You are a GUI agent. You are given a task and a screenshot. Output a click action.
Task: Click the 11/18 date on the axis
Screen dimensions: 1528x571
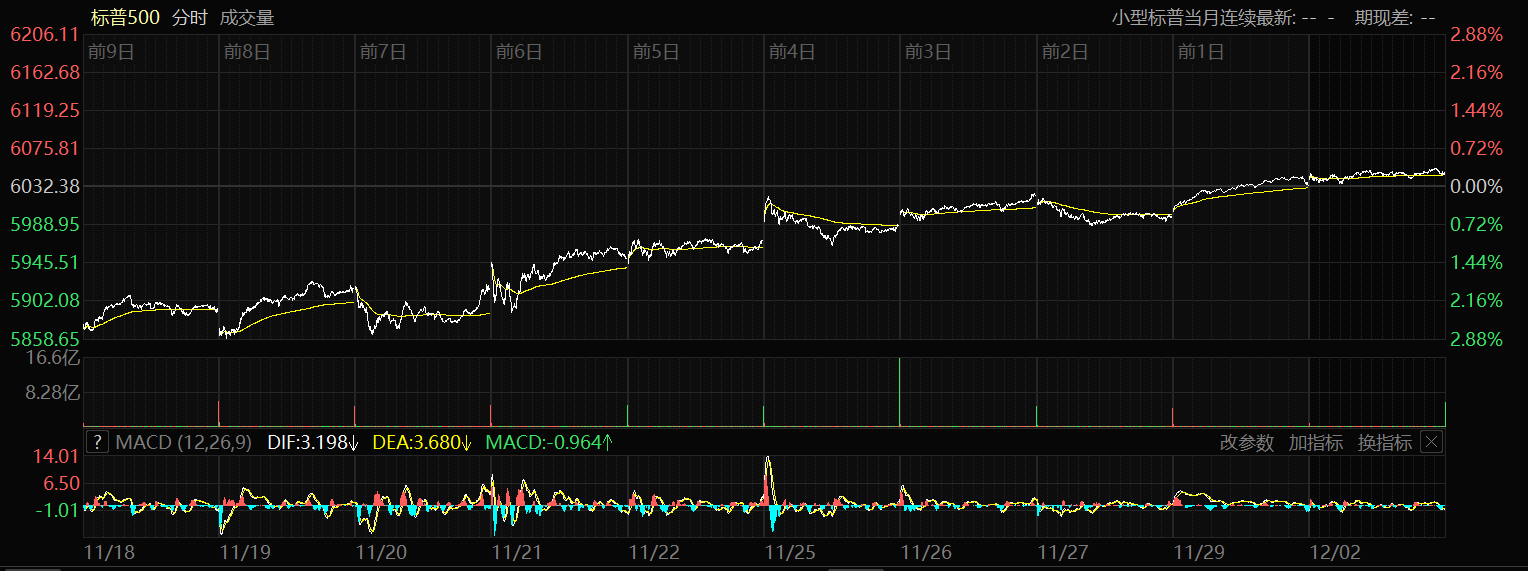point(109,551)
